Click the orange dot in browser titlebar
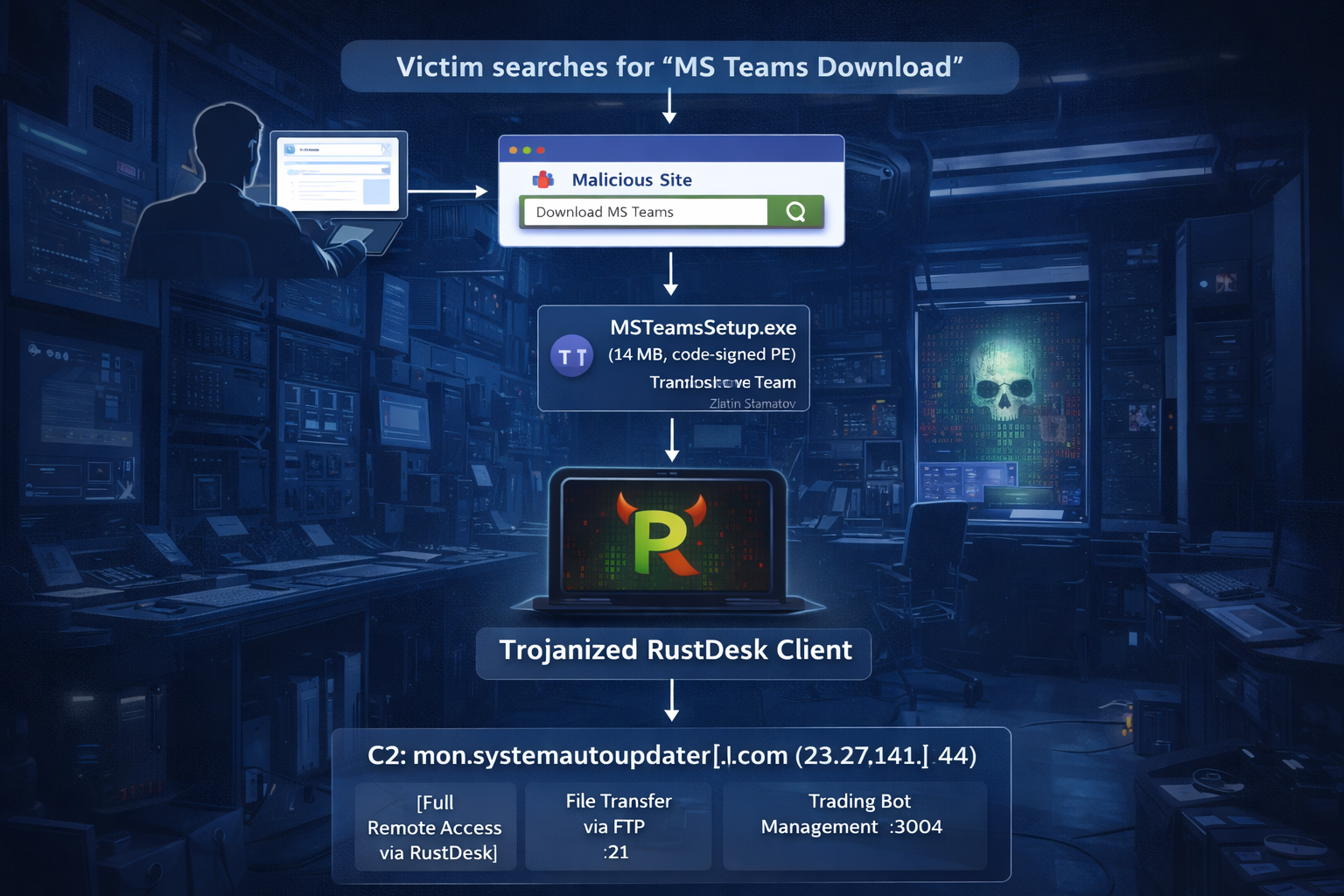This screenshot has height=896, width=1344. pyautogui.click(x=514, y=150)
